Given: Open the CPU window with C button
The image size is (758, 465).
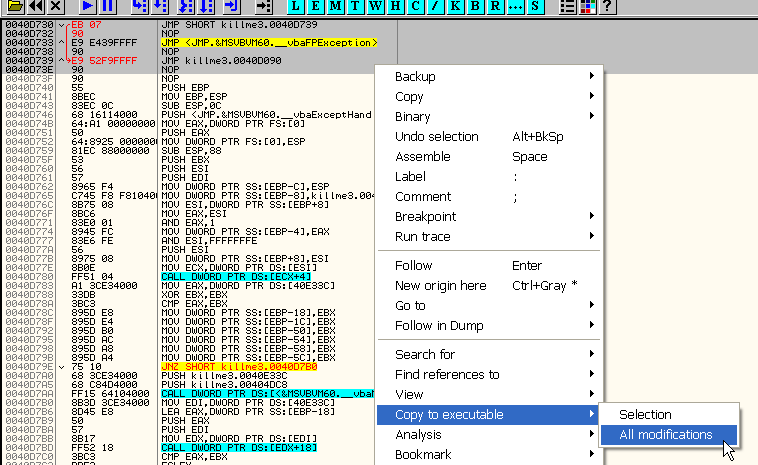Looking at the screenshot, I should (415, 7).
